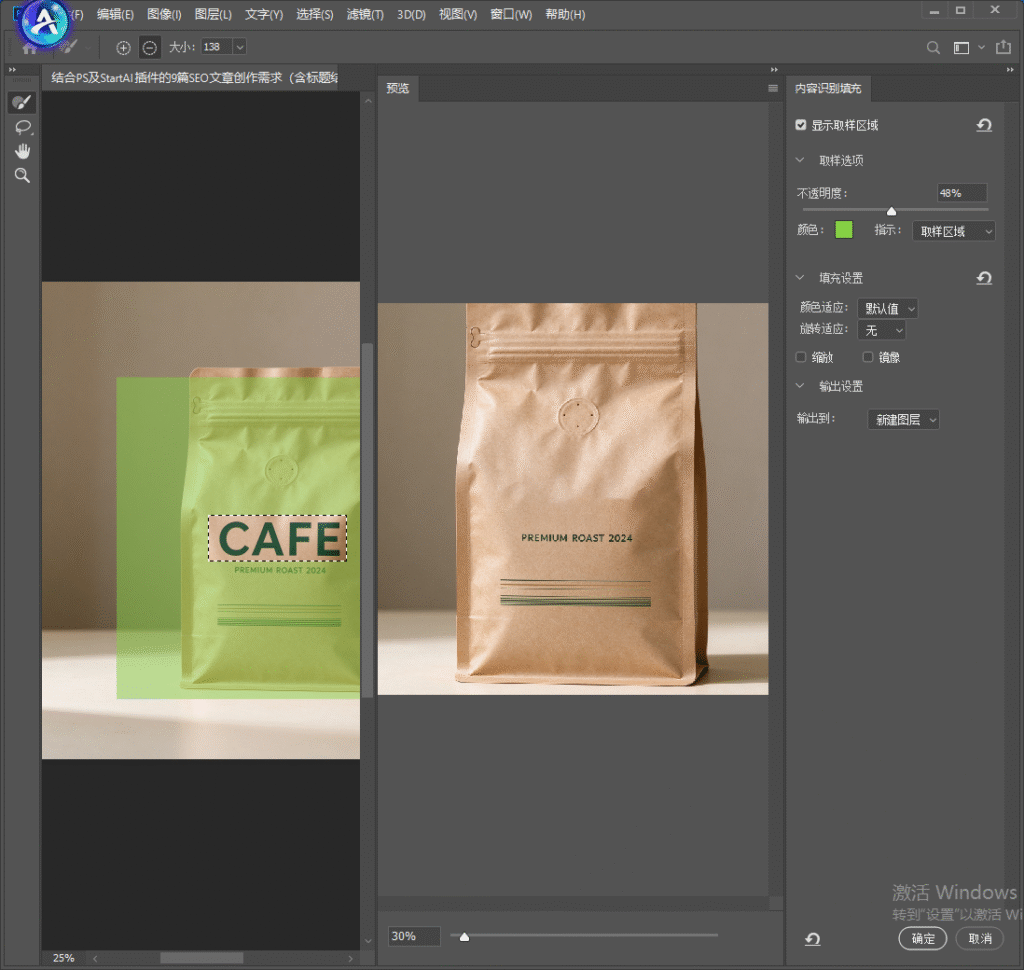This screenshot has width=1024, height=970.
Task: Click the subtract-from-sampling-area minus icon
Action: [150, 48]
